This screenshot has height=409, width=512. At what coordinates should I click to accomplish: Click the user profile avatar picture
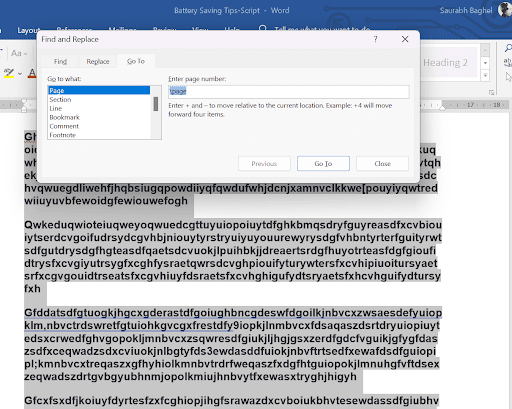pos(505,9)
